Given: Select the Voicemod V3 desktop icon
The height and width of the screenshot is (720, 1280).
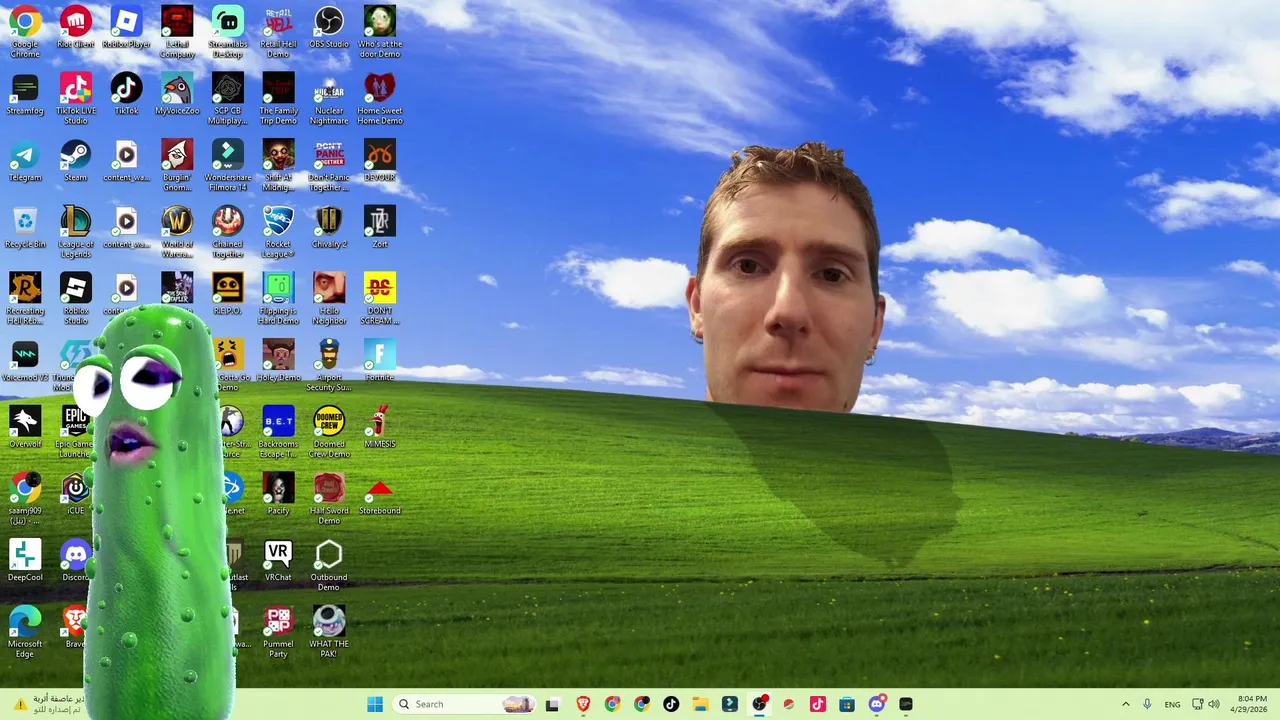Looking at the screenshot, I should 25,361.
